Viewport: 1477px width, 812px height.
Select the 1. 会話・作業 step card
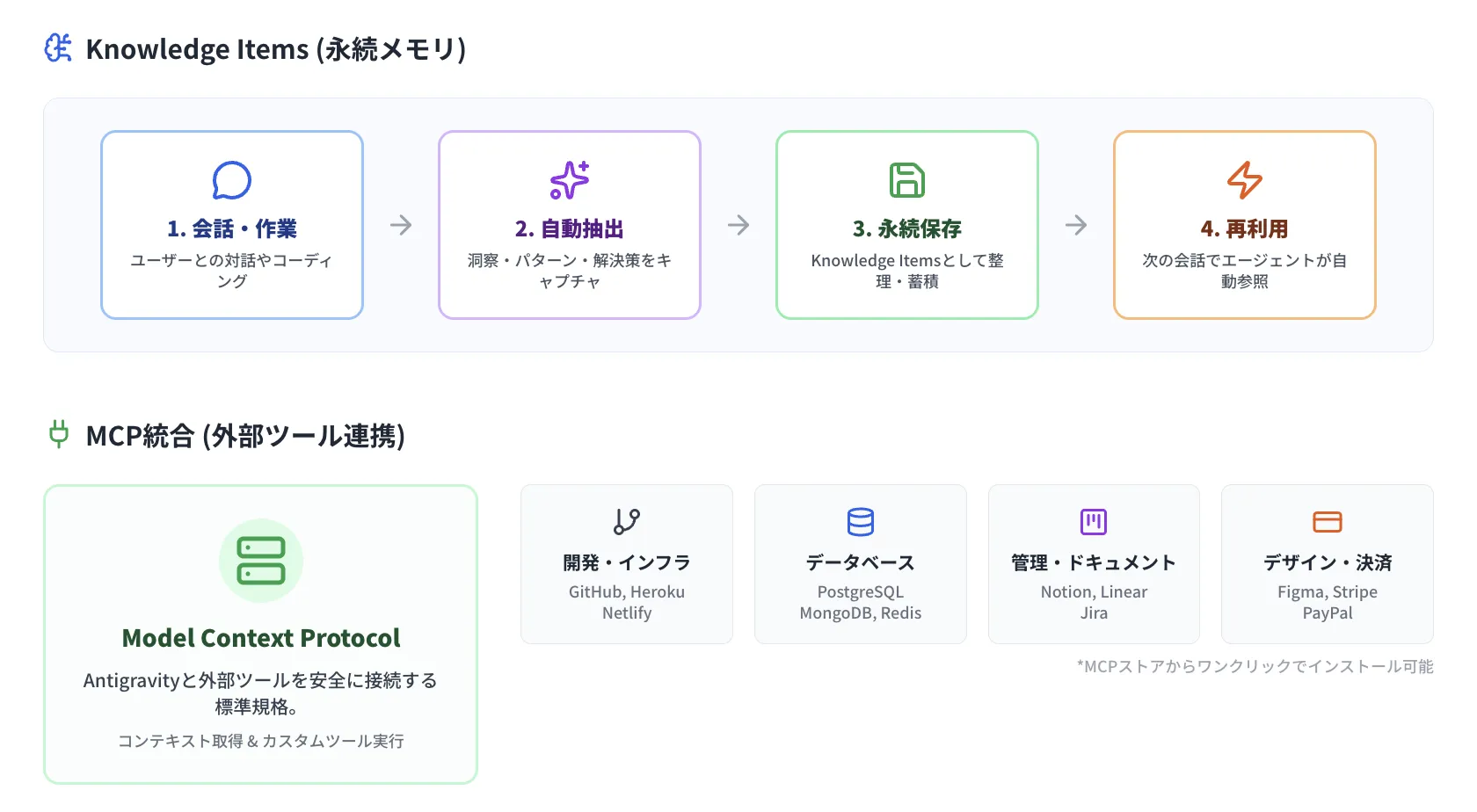(x=231, y=225)
